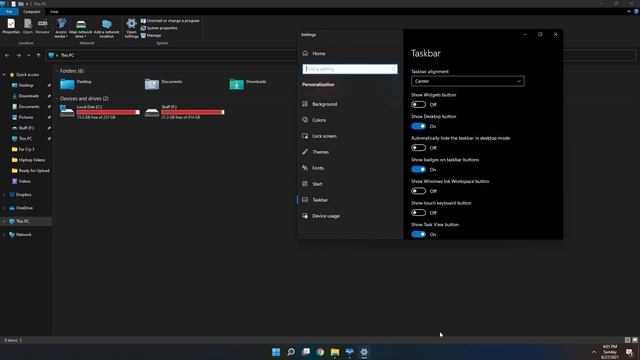The height and width of the screenshot is (360, 640).
Task: Expand the Network tree node
Action: click(x=4, y=235)
